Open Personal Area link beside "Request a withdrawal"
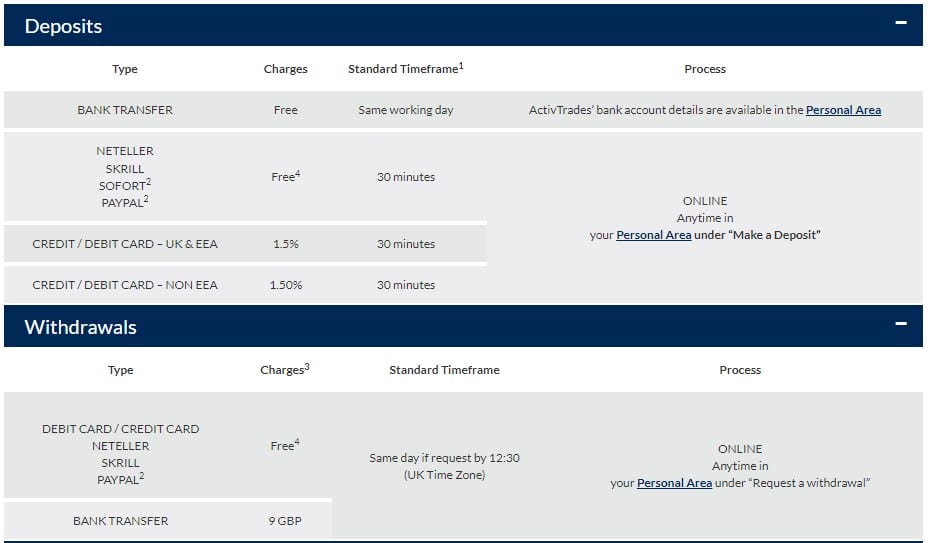 [674, 483]
